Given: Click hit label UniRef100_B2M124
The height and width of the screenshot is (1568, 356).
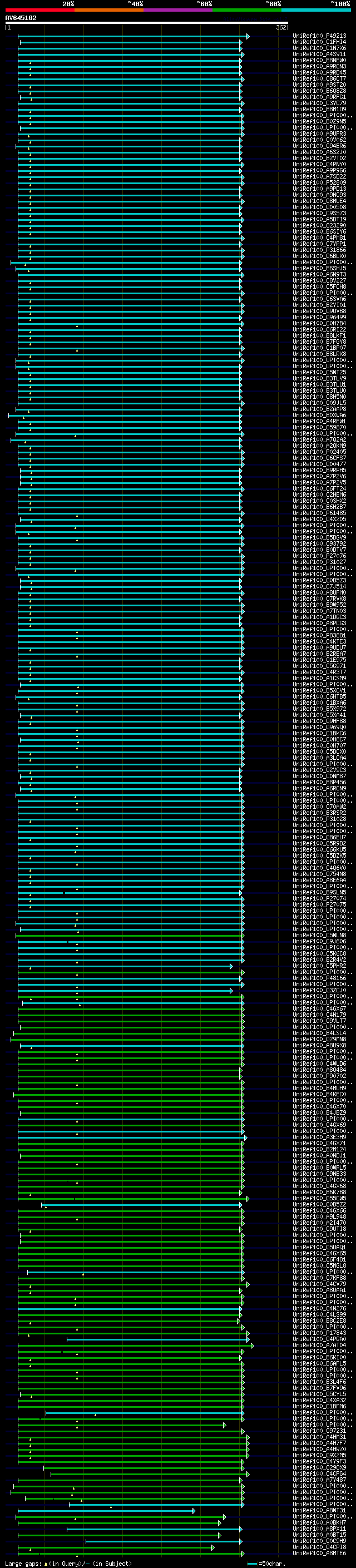Looking at the screenshot, I should 319,1149.
